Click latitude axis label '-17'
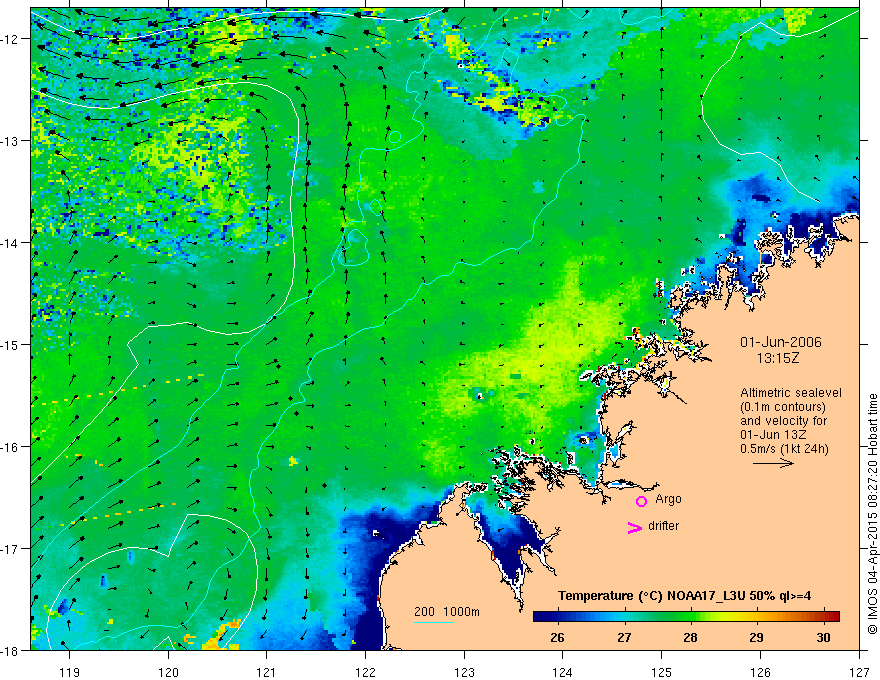The width and height of the screenshot is (880, 680). click(10, 548)
